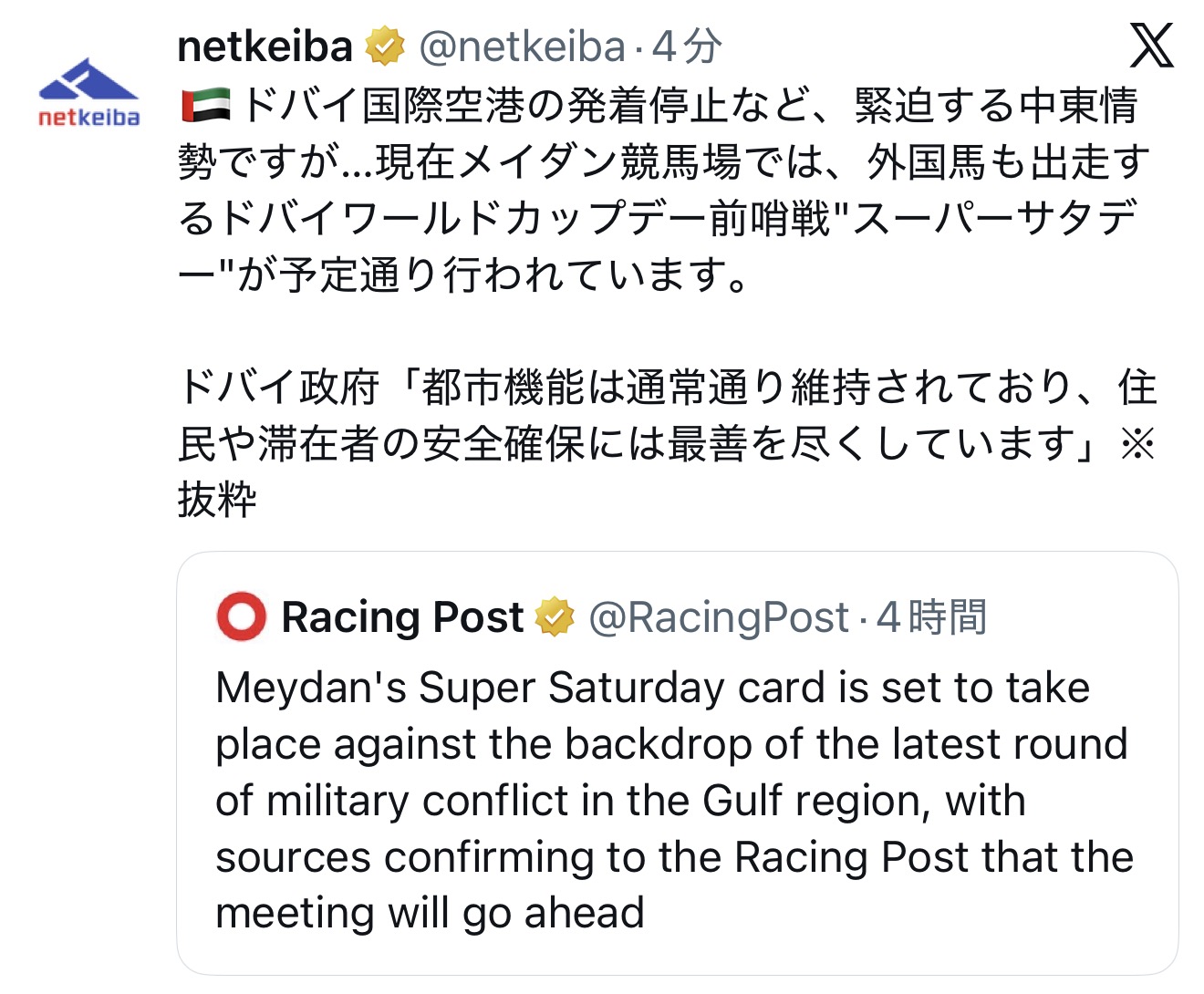
Task: Click the word 抜粋 ending the post
Action: 218,500
